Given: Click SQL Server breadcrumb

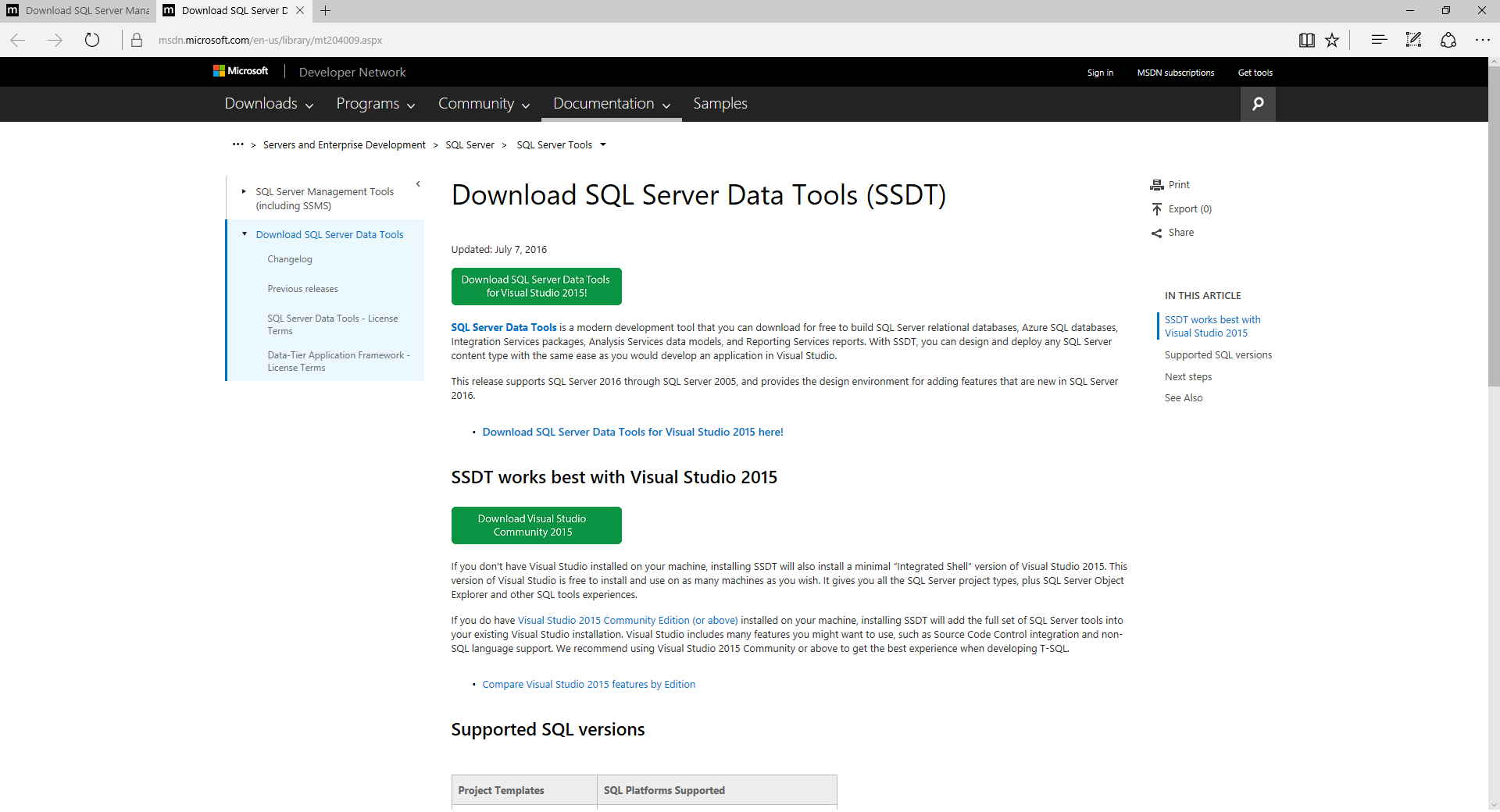Looking at the screenshot, I should pyautogui.click(x=470, y=144).
